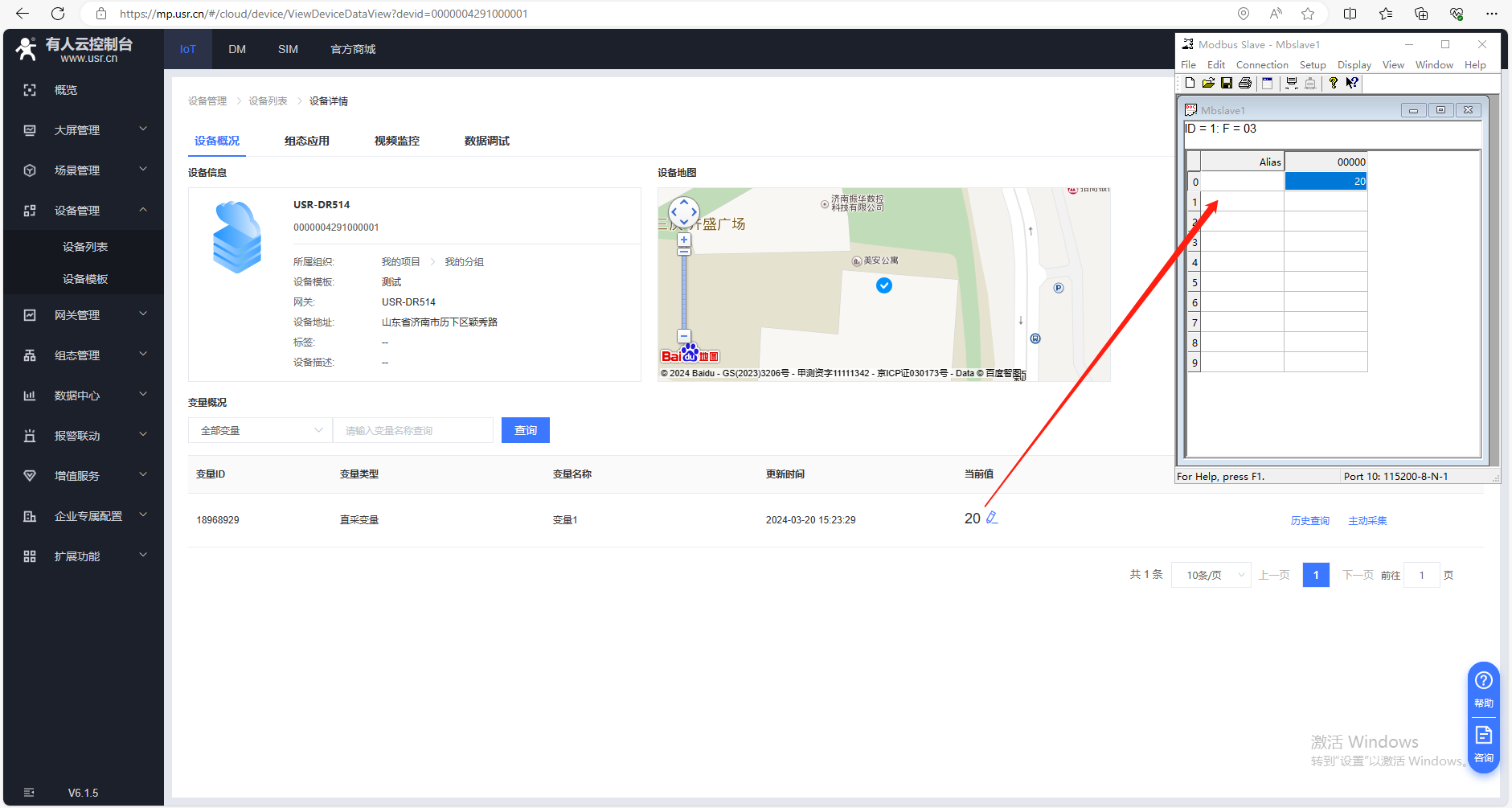Open the 全部变量 filter dropdown
Screen dimensions: 1512x808
(260, 430)
